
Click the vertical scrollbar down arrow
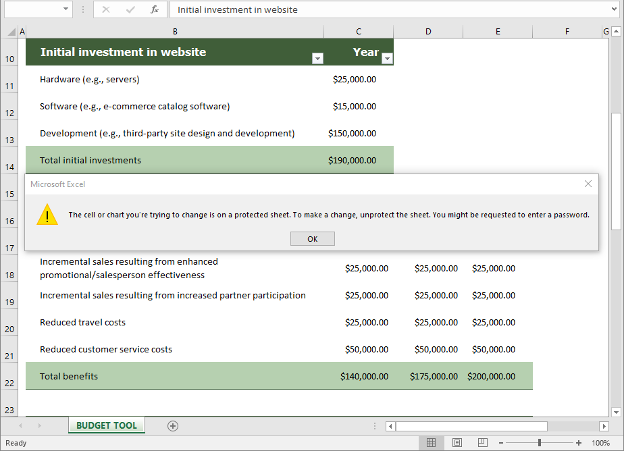[616, 412]
